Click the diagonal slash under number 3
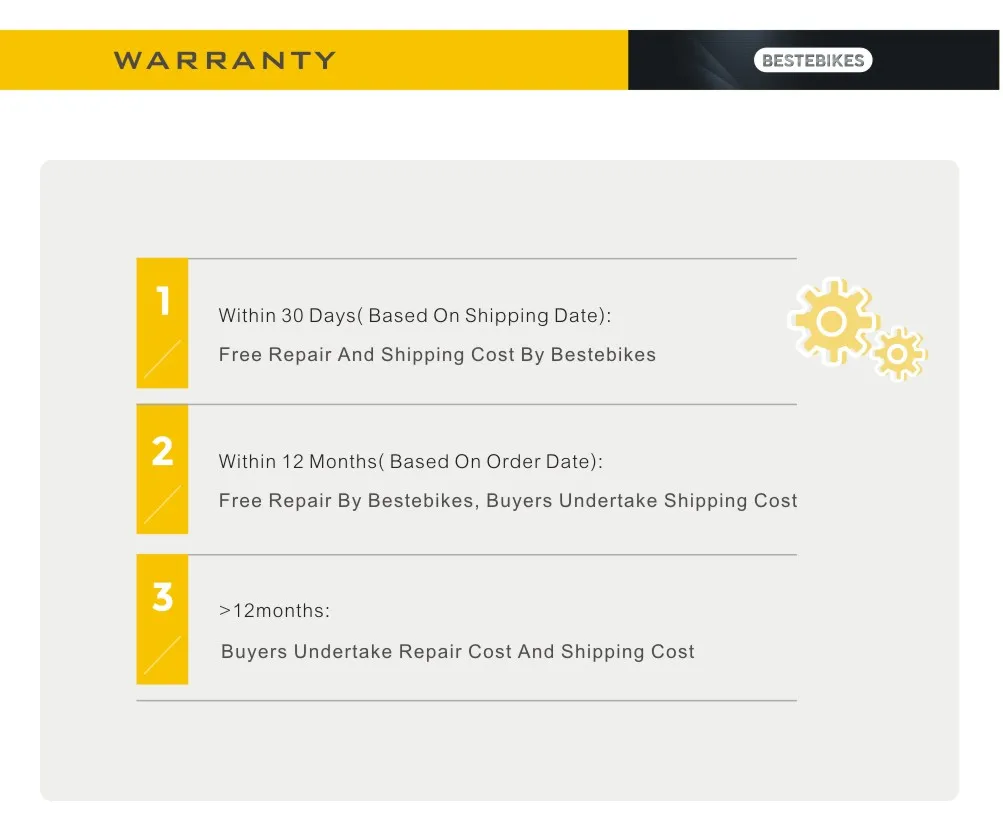 pos(162,655)
